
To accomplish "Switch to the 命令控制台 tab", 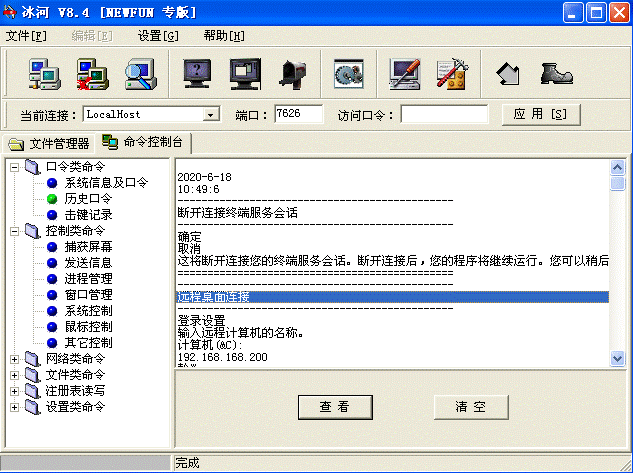I will click(143, 142).
